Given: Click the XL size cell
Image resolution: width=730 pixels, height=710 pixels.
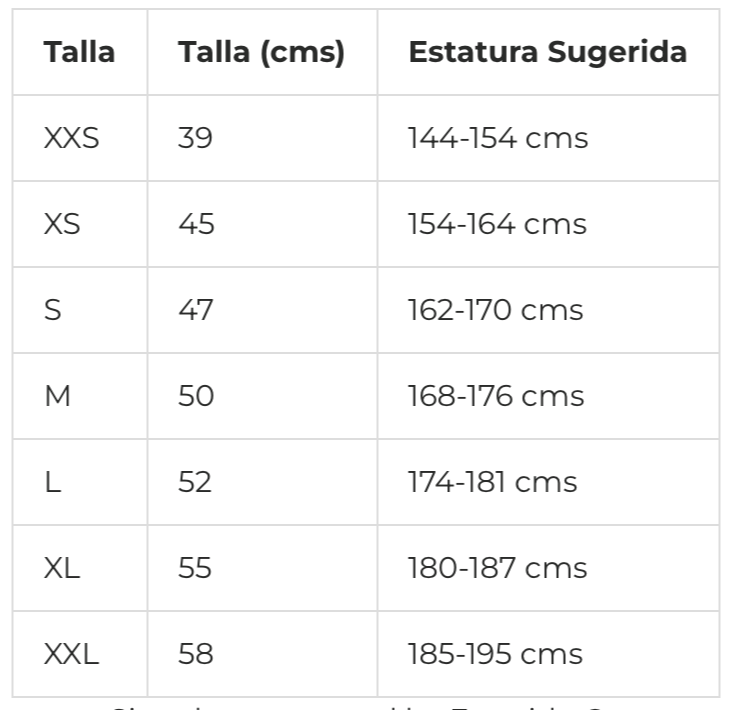Looking at the screenshot, I should click(x=80, y=568).
